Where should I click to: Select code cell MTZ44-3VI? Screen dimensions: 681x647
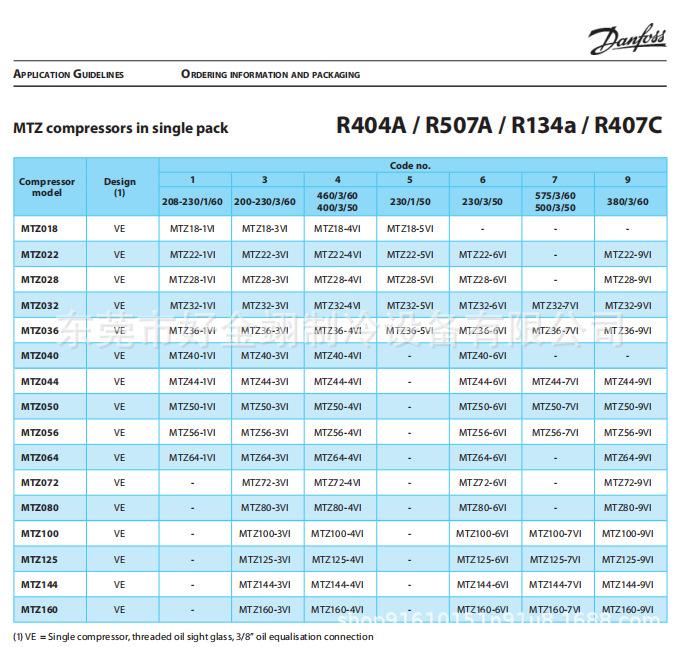[x=265, y=382]
